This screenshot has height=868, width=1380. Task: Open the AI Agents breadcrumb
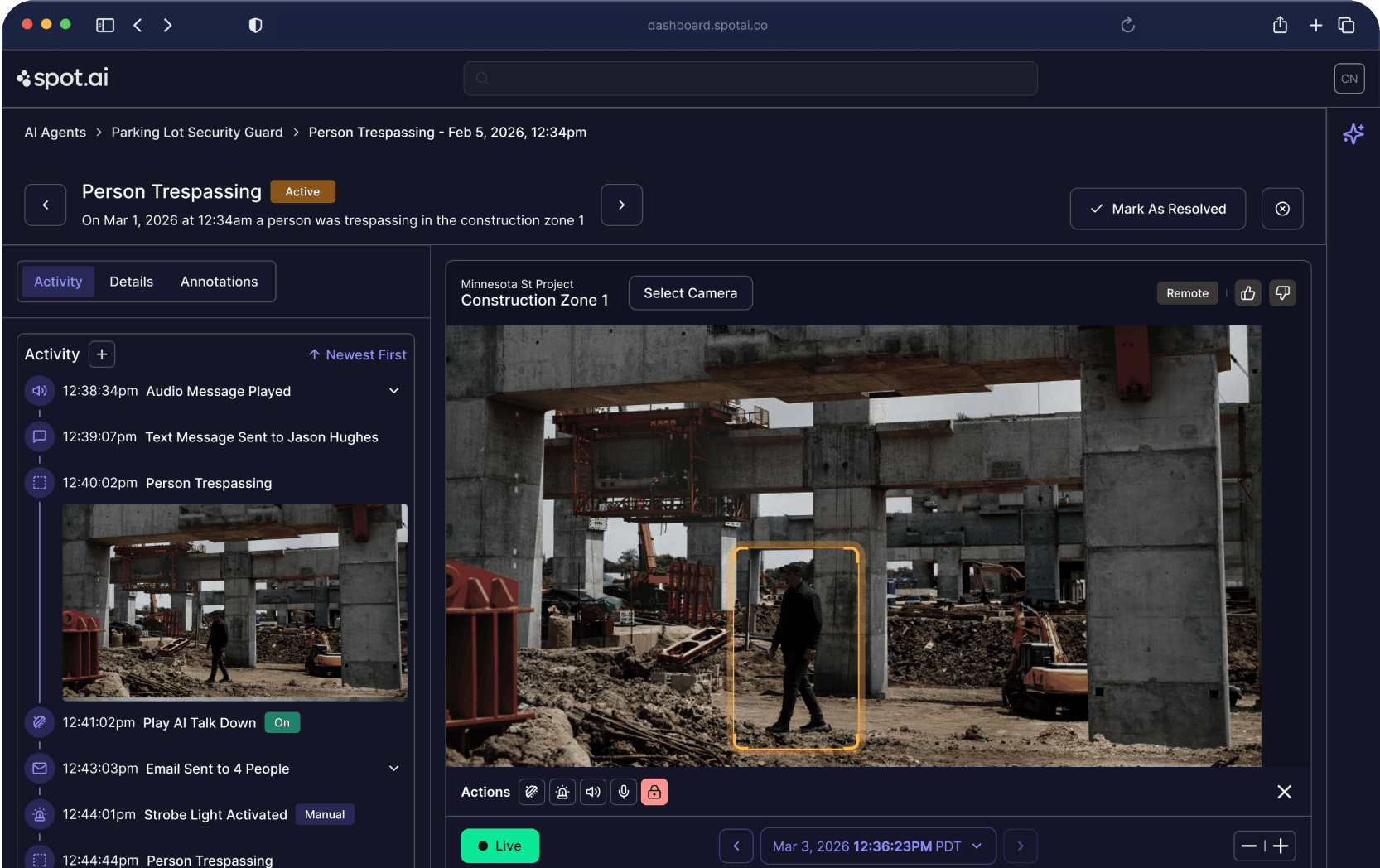55,133
